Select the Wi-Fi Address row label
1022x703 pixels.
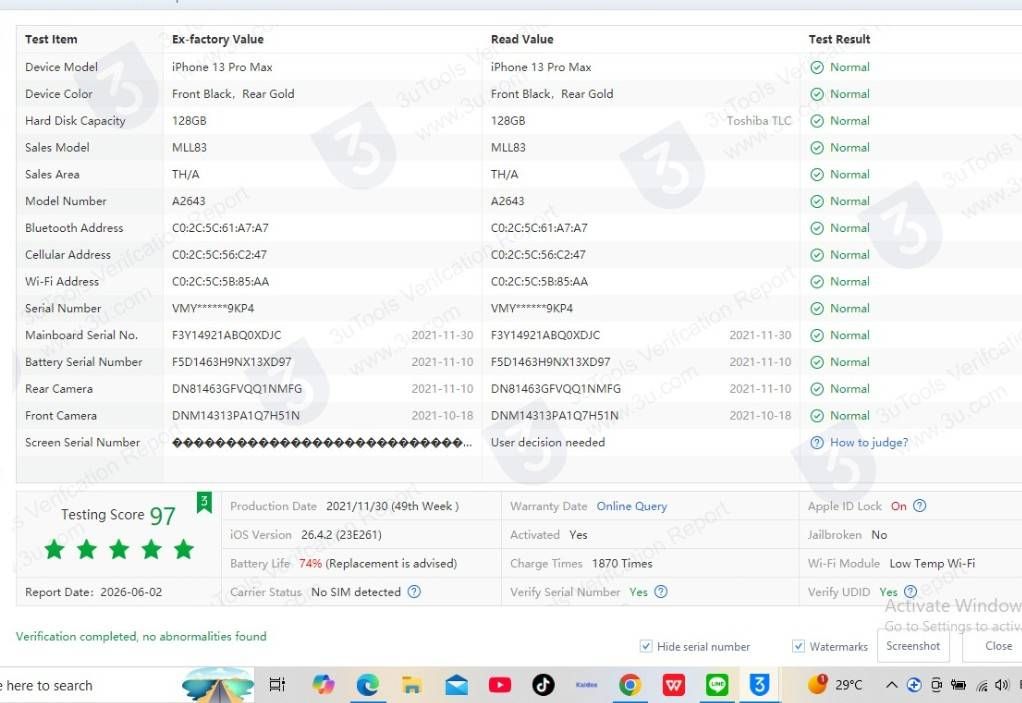(62, 281)
